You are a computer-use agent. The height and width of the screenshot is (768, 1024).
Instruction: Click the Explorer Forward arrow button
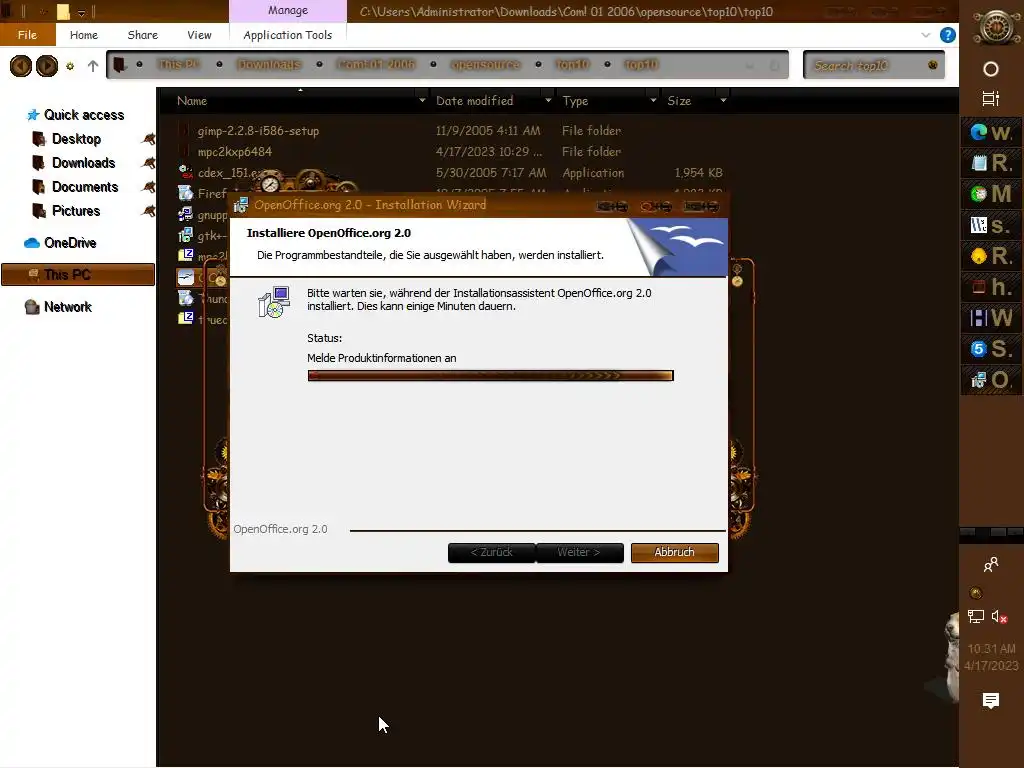coord(47,65)
